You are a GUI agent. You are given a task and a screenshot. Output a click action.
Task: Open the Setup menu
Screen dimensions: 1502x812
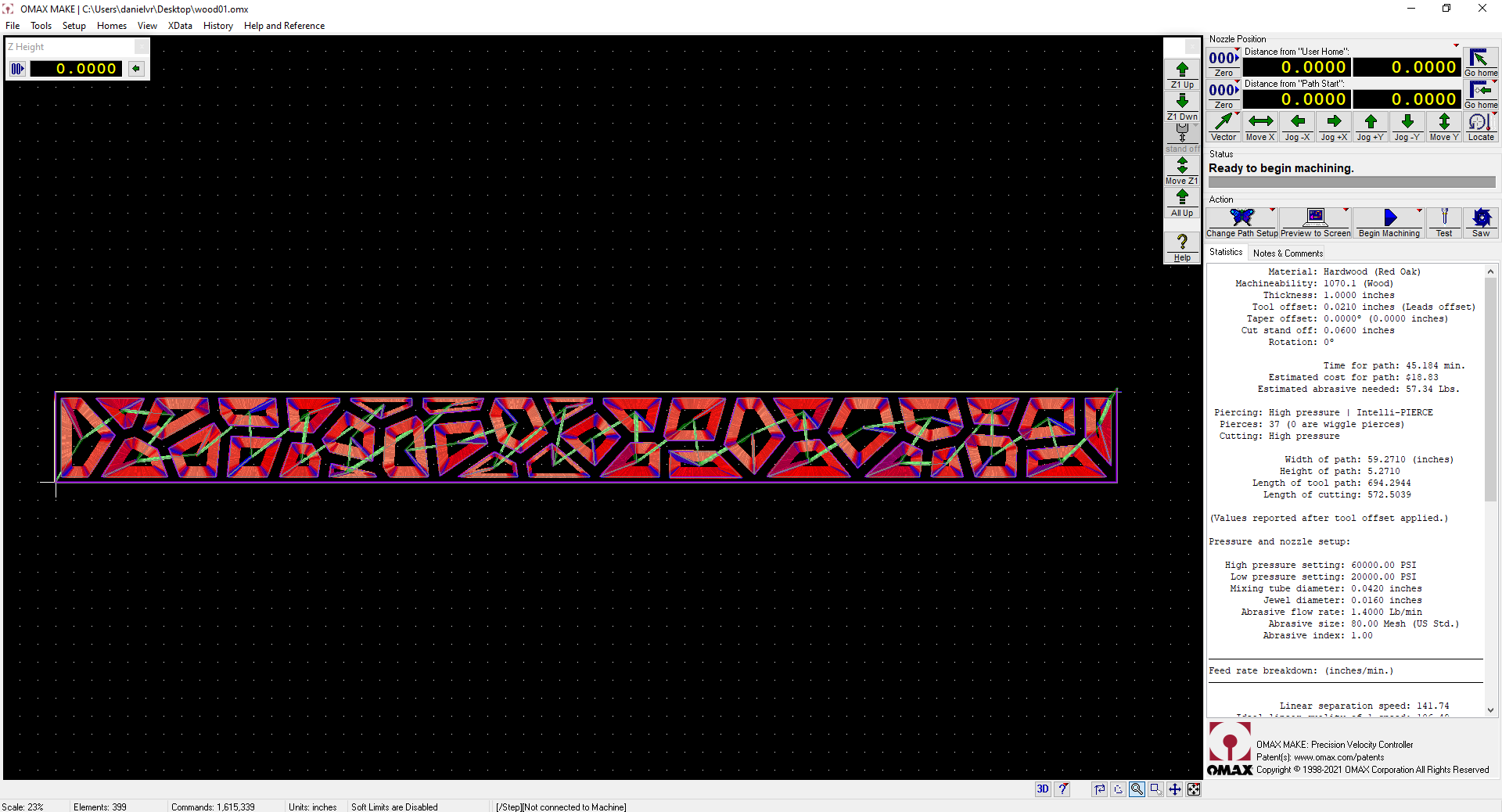[74, 25]
